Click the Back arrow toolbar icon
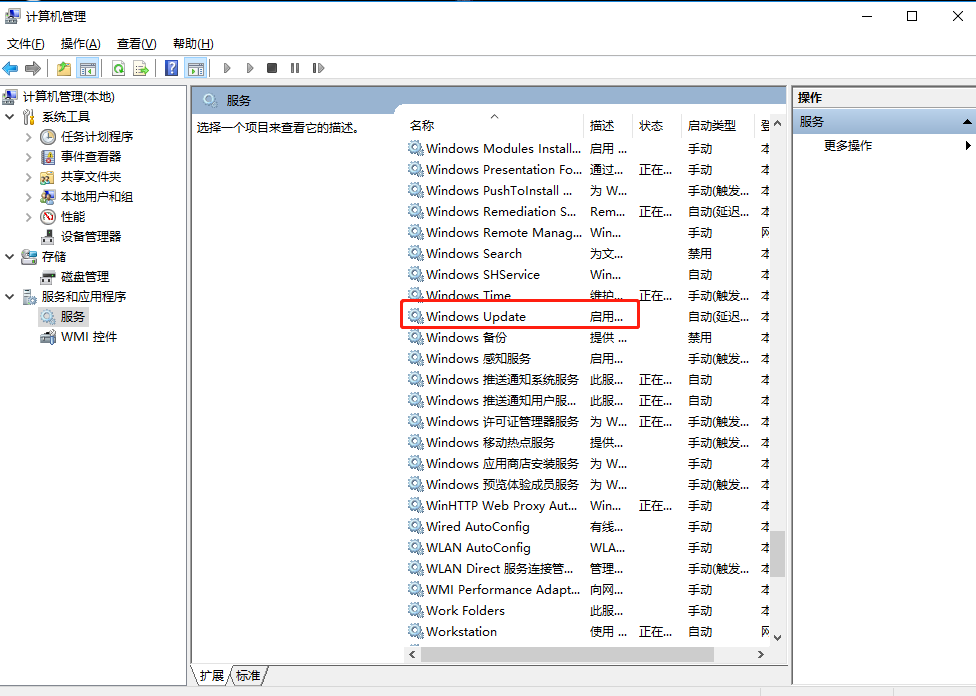Image resolution: width=976 pixels, height=696 pixels. 11,68
